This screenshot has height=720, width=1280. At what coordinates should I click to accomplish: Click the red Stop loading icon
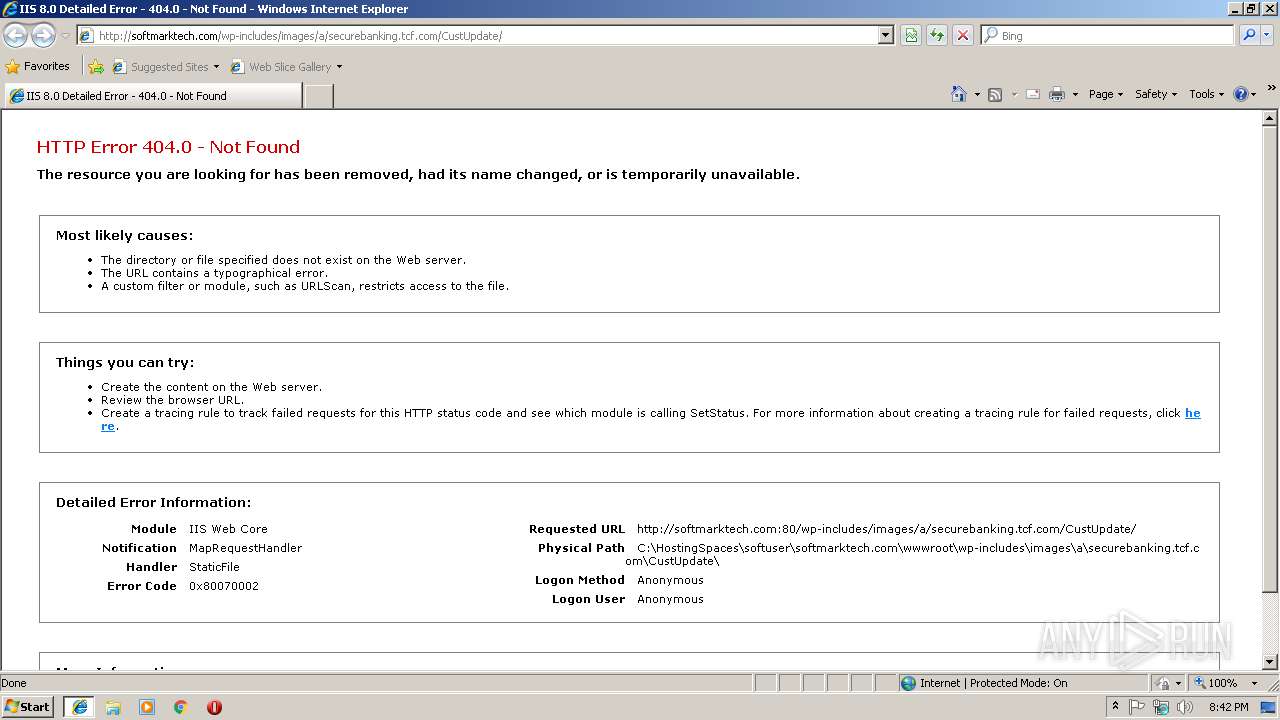[x=963, y=36]
